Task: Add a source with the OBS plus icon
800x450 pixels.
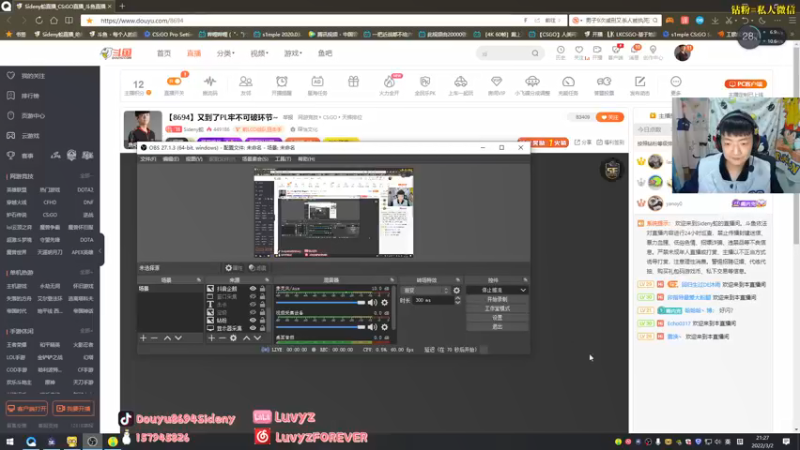Action: coord(211,338)
